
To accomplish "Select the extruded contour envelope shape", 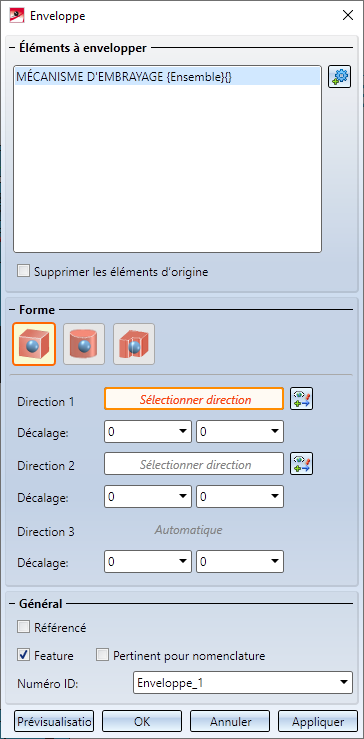I will [134, 344].
